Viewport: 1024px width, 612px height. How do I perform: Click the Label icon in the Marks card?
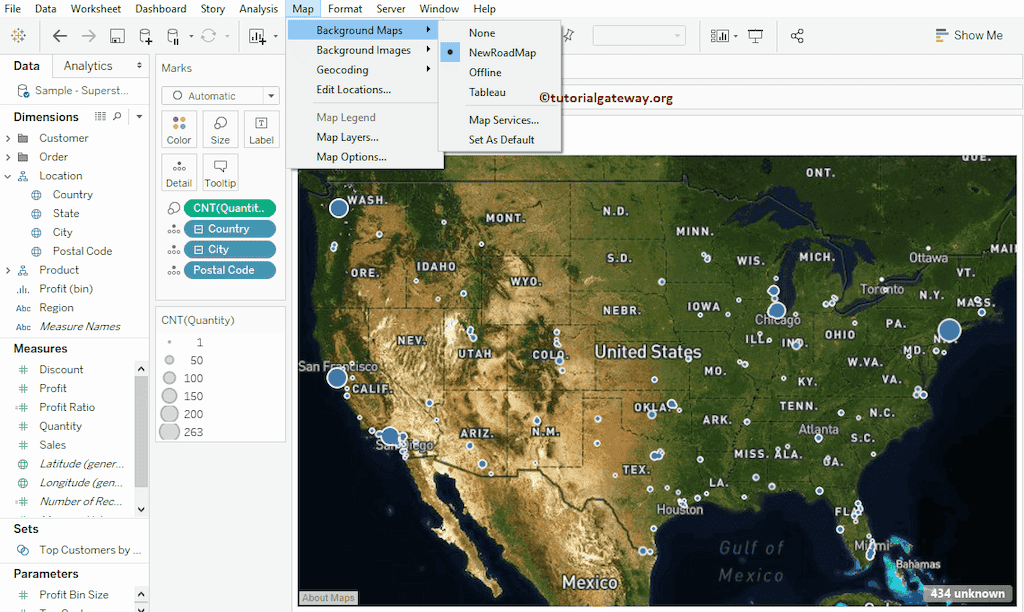pos(261,129)
